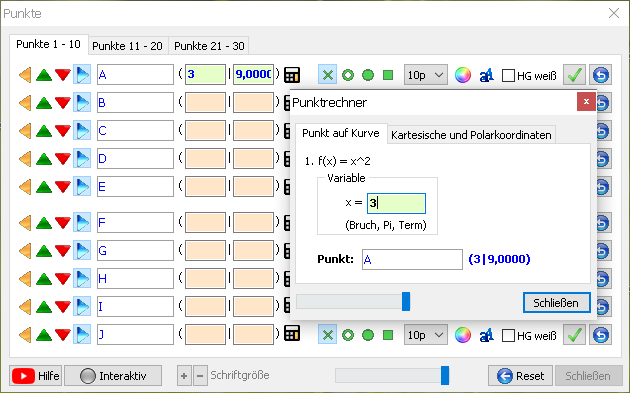Switch to the Punkte 21 - 30 tab
Image resolution: width=630 pixels, height=393 pixels.
[x=209, y=46]
